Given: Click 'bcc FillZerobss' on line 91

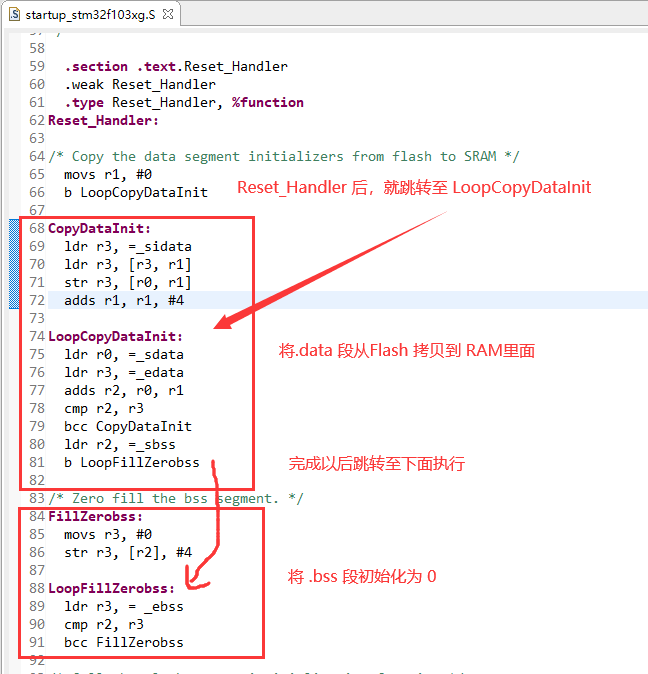Looking at the screenshot, I should tap(124, 643).
